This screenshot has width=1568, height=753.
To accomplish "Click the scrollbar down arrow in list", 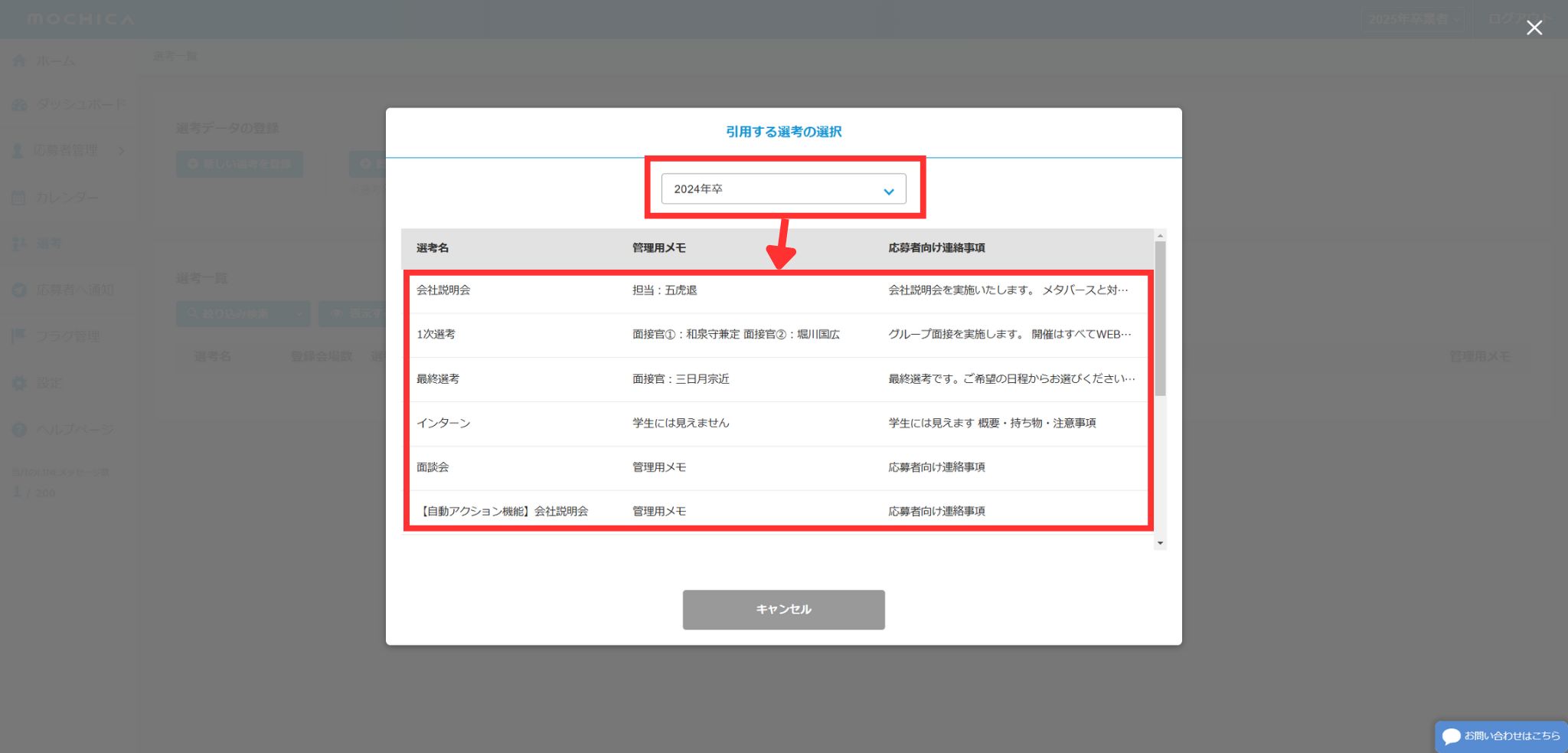I will pyautogui.click(x=1160, y=543).
